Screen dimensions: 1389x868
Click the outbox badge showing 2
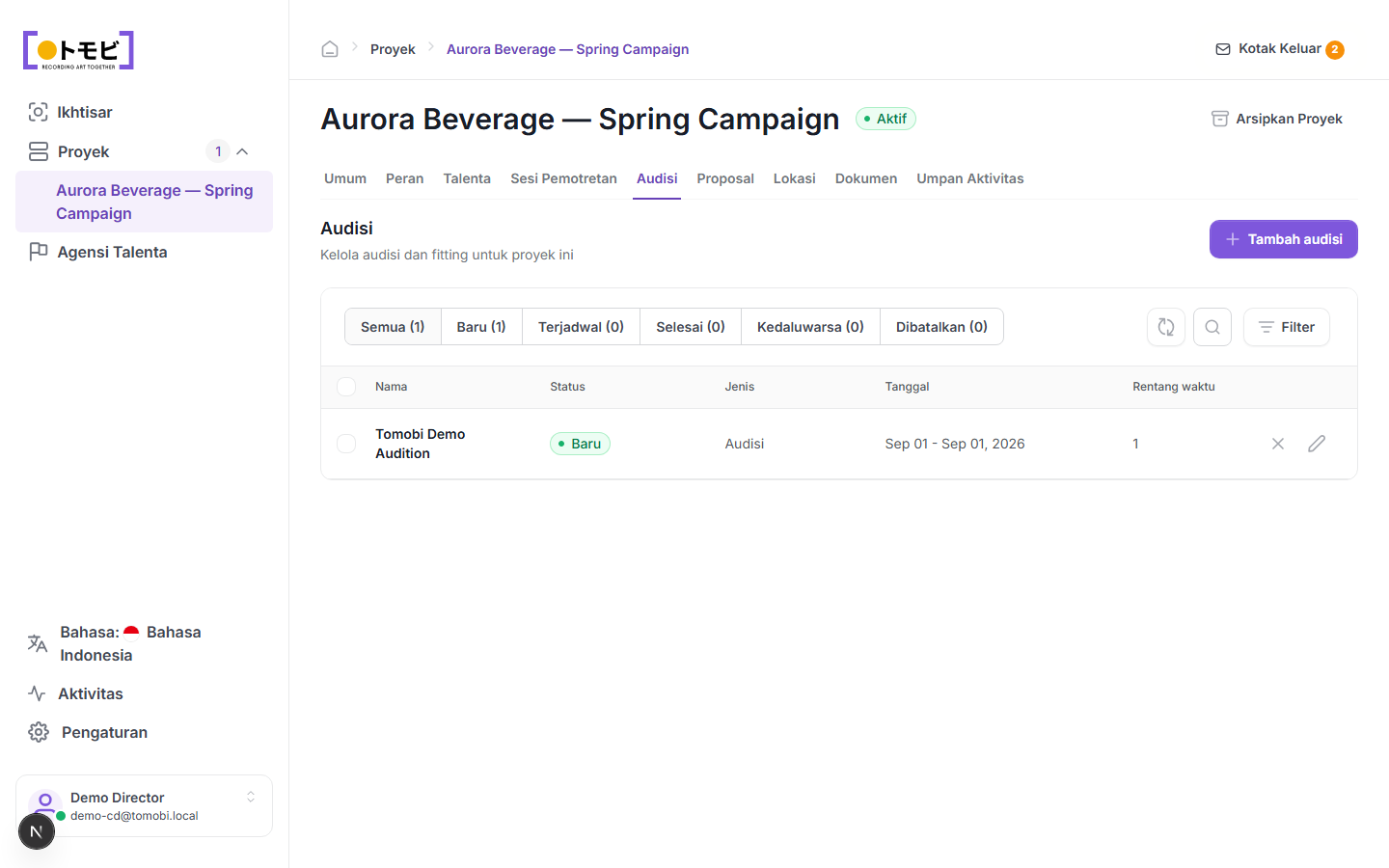1335,49
